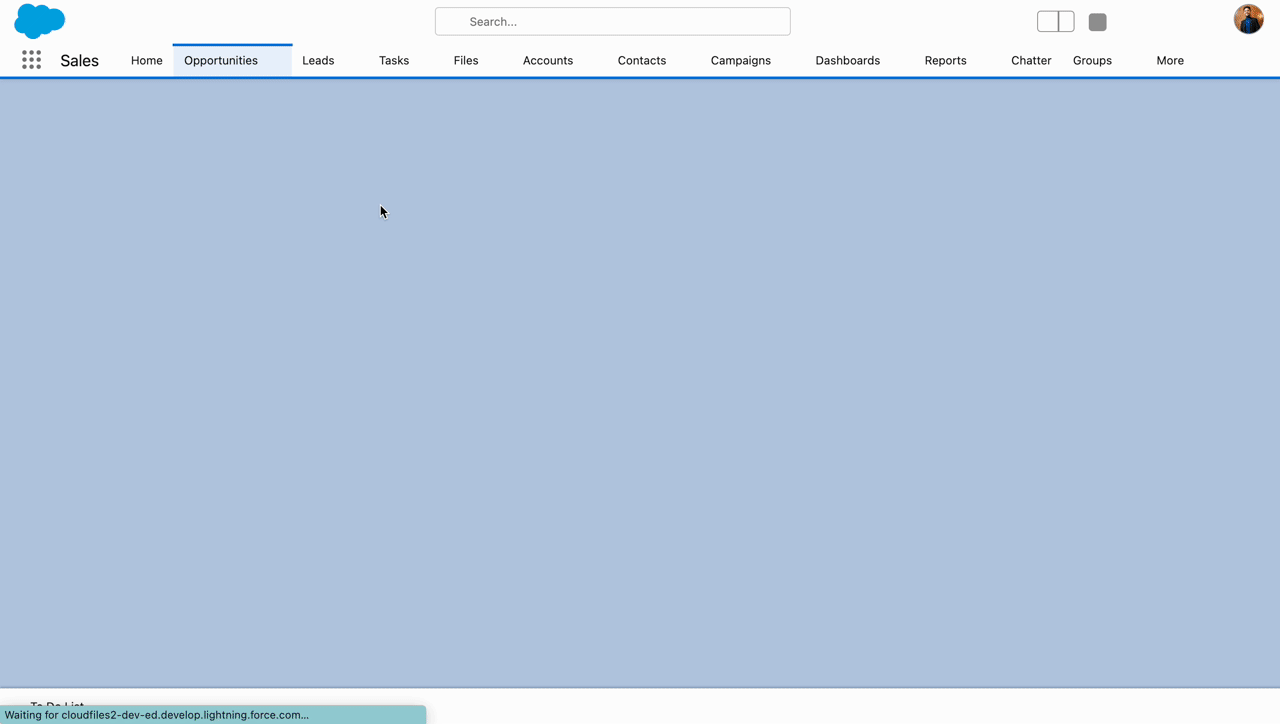1280x724 pixels.
Task: Open the Leads tab
Action: click(318, 60)
